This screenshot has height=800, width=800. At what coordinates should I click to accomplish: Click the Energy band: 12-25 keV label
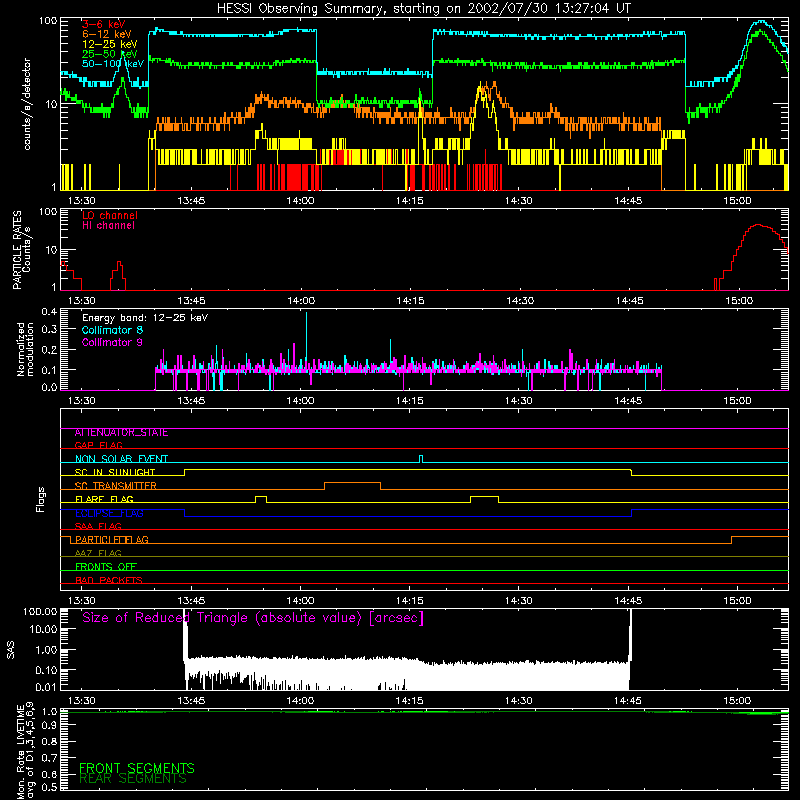point(145,318)
